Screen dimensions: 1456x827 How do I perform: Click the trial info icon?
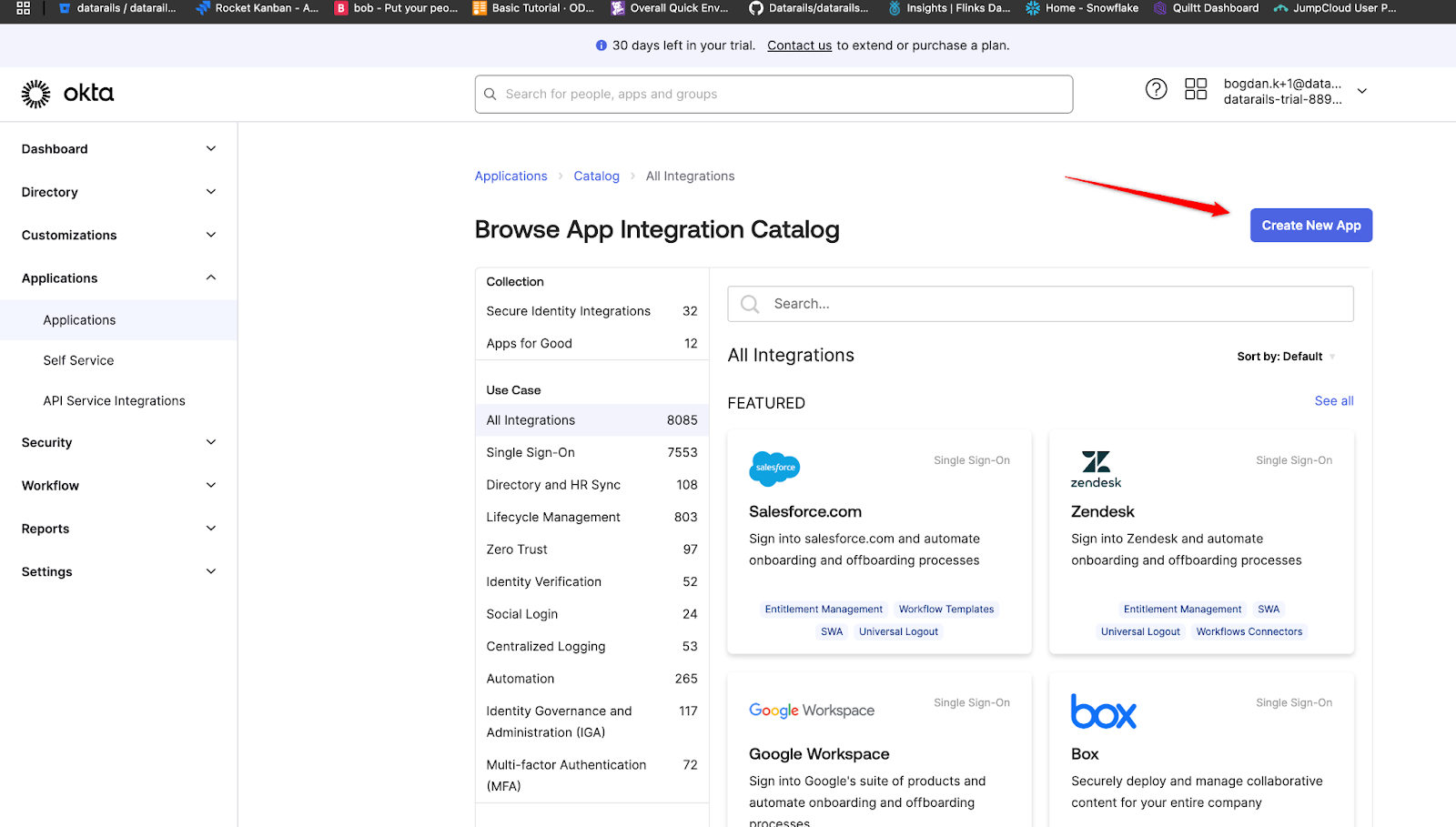click(x=601, y=45)
